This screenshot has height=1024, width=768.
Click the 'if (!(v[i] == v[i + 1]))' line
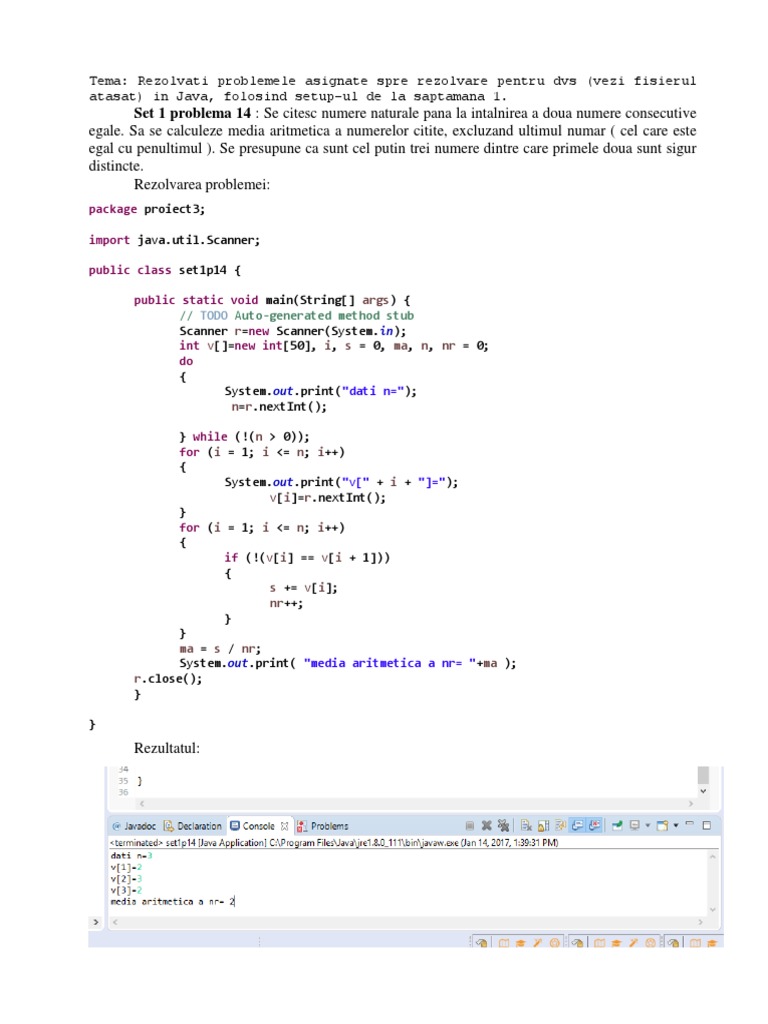tap(307, 558)
